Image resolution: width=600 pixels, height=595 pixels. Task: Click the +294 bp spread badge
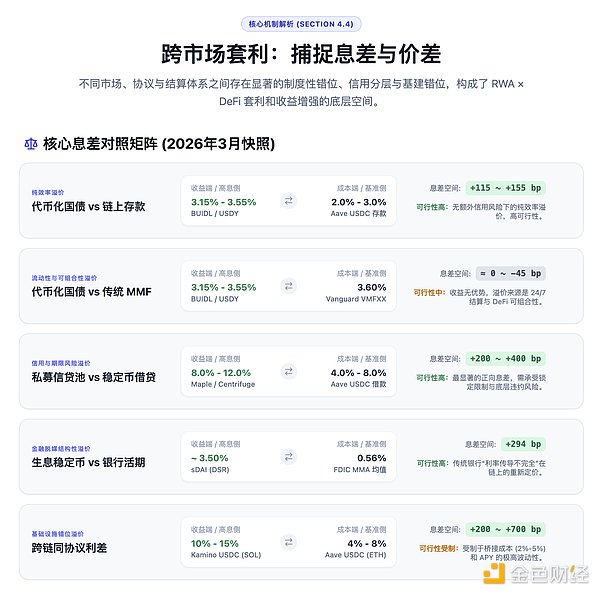coord(517,443)
